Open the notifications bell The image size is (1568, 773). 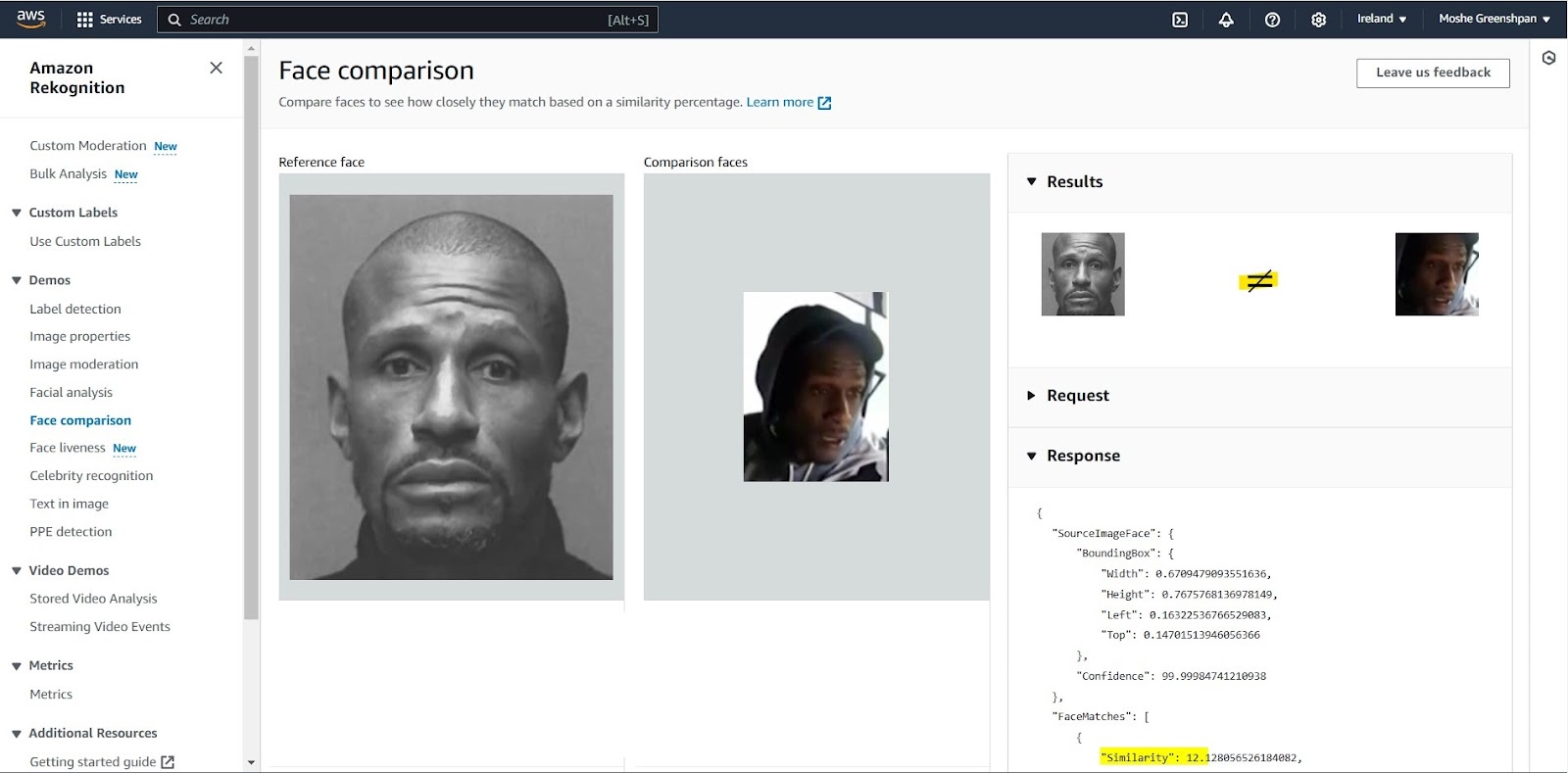tap(1226, 20)
